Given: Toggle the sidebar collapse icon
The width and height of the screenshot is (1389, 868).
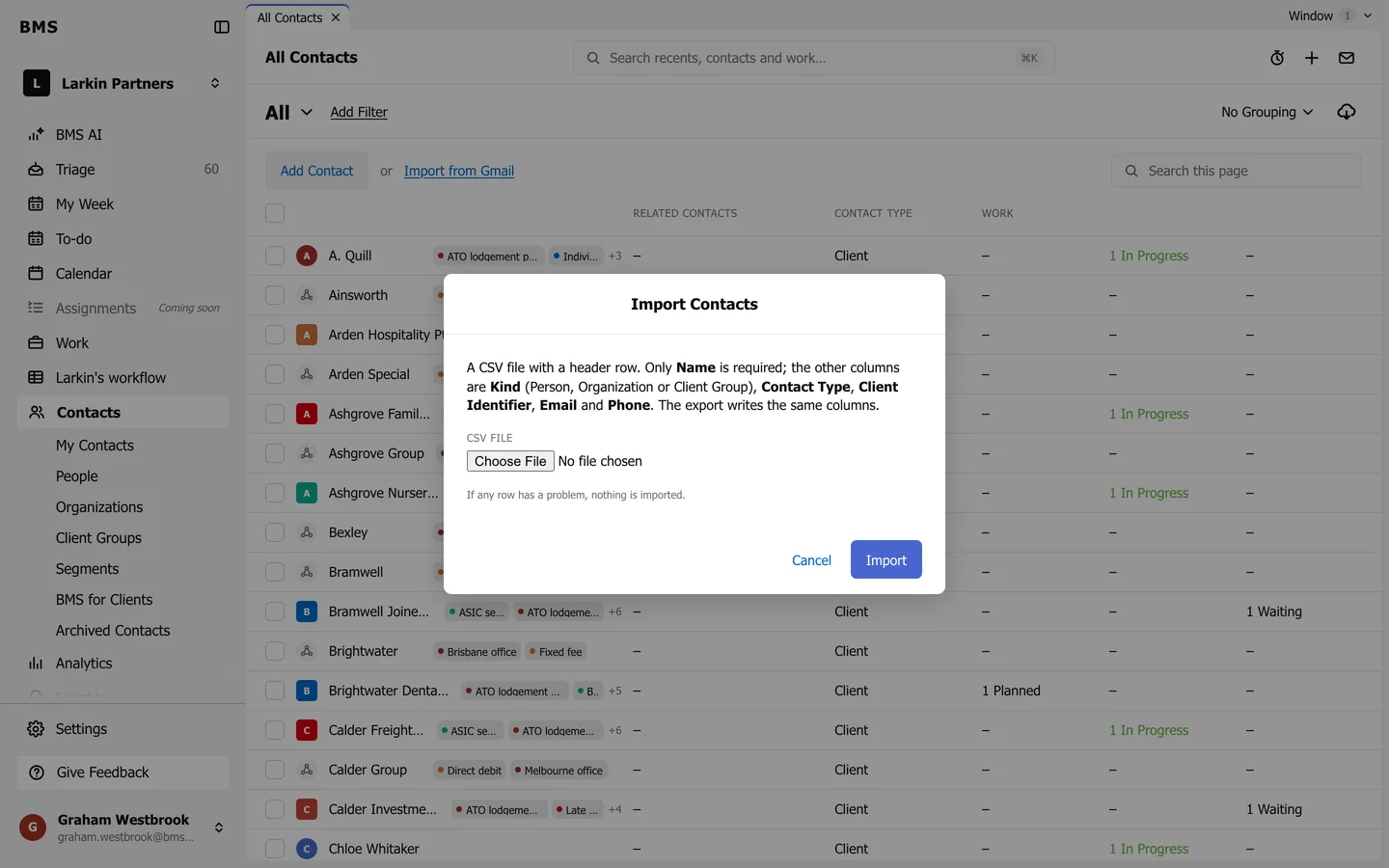Looking at the screenshot, I should point(222,27).
